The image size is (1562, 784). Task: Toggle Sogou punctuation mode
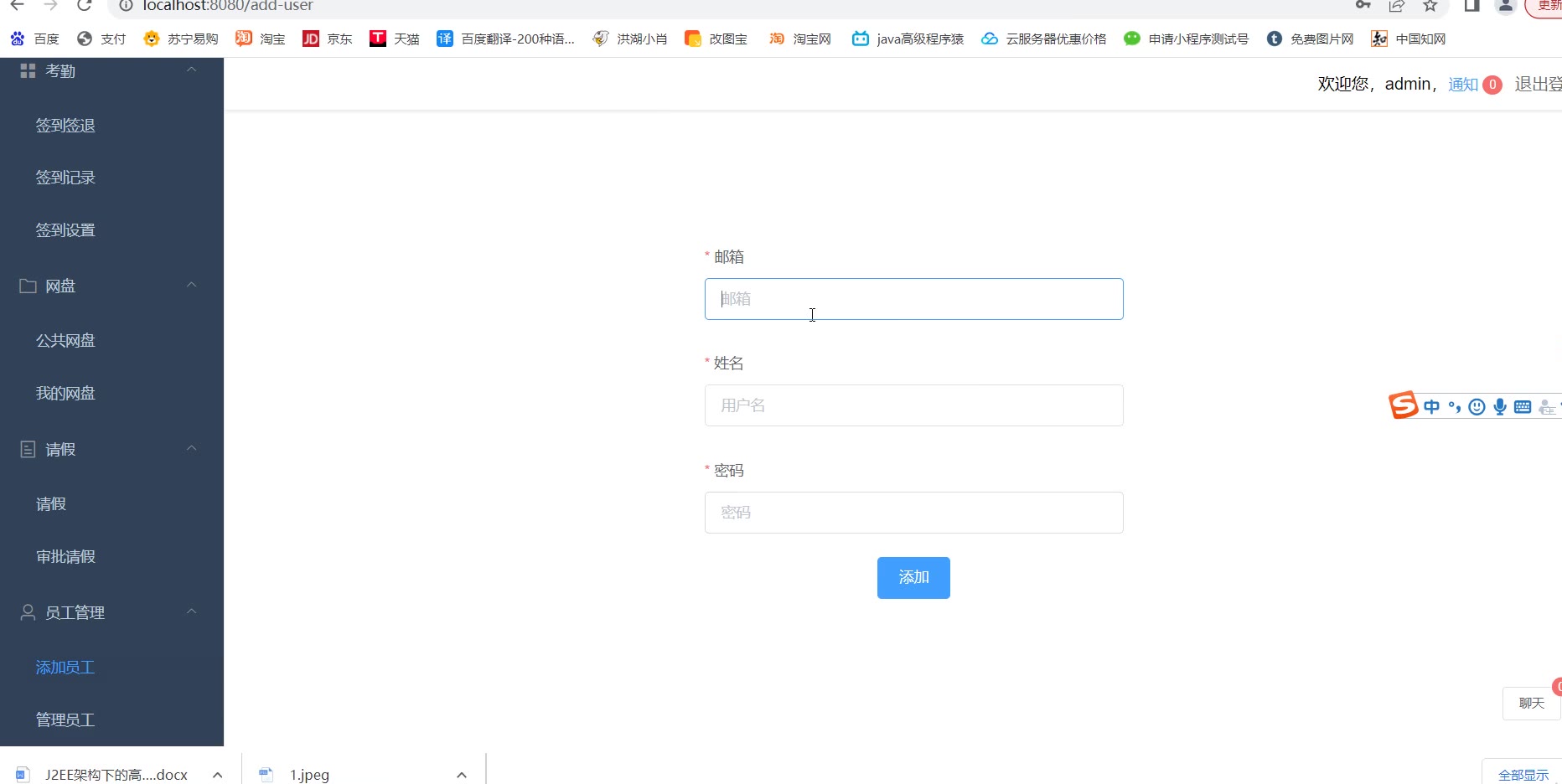click(x=1455, y=407)
